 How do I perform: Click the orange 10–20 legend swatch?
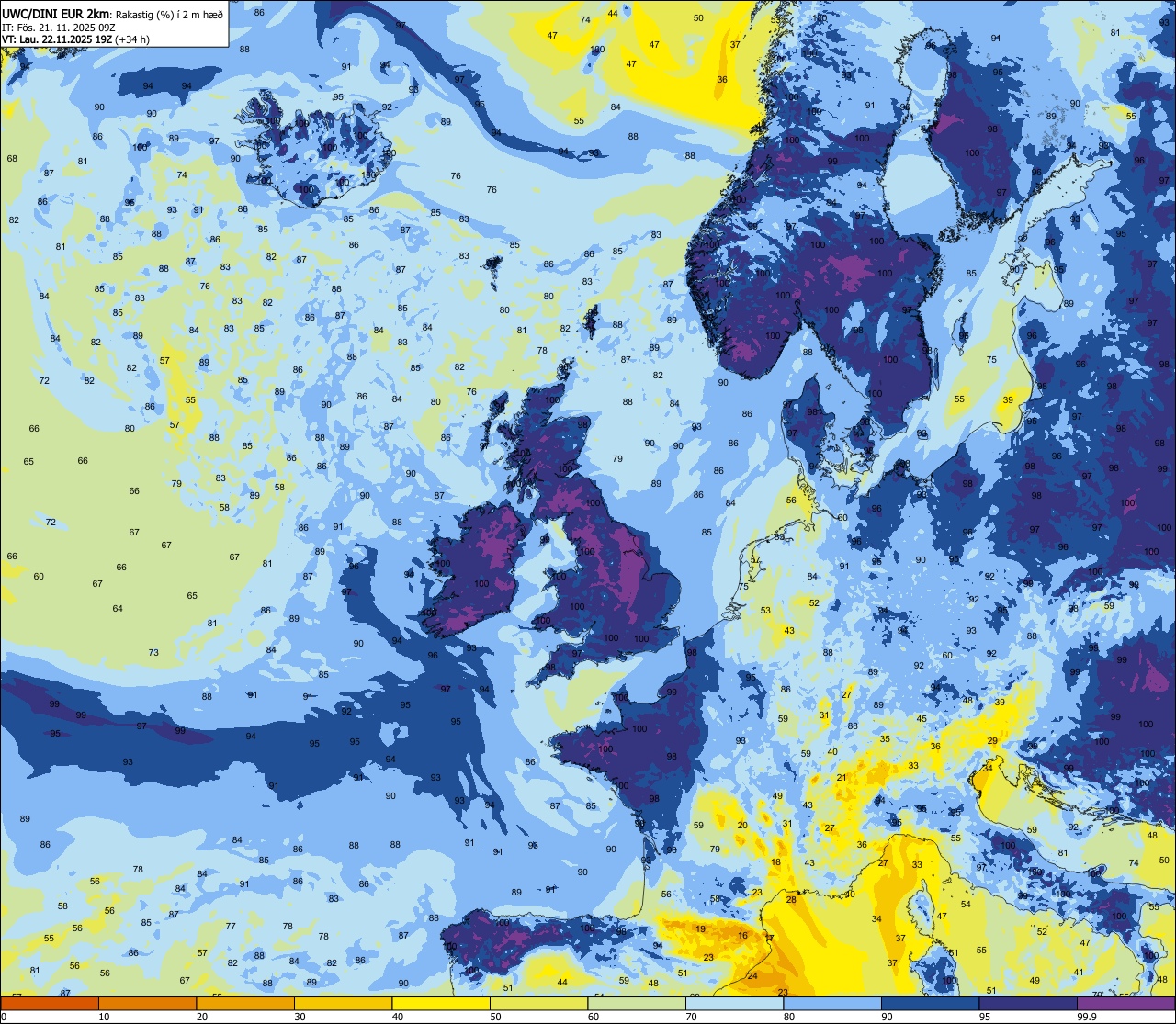pyautogui.click(x=147, y=1003)
